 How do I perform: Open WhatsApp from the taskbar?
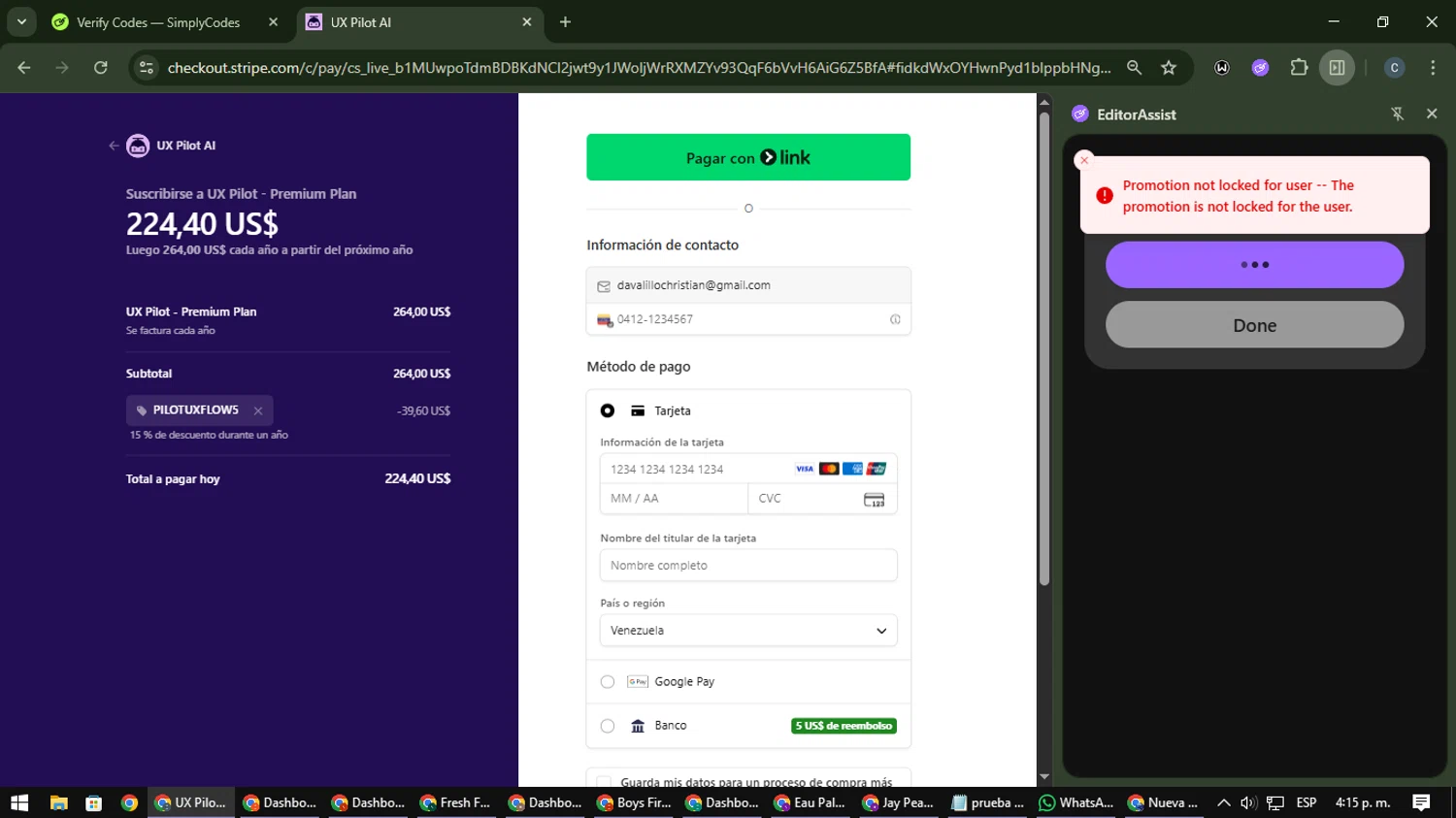[x=1075, y=802]
